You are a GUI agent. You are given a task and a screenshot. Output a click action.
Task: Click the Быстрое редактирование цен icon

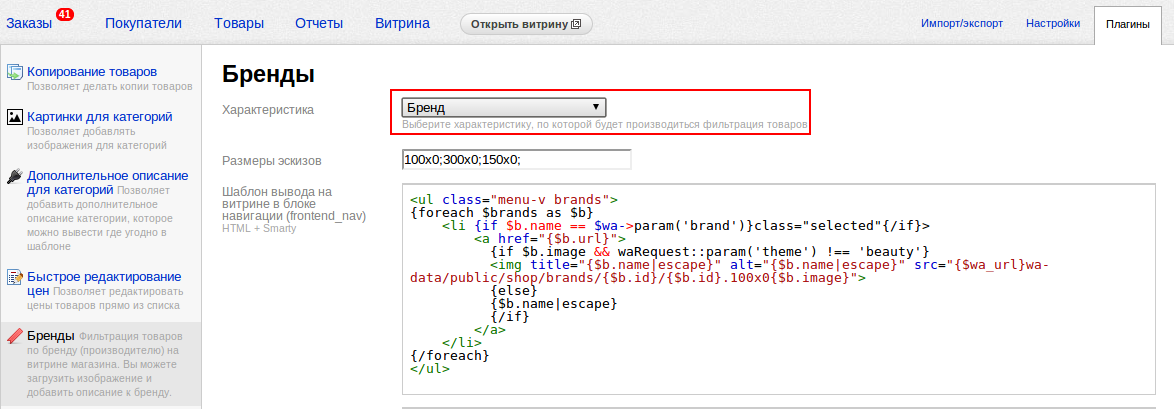15,277
